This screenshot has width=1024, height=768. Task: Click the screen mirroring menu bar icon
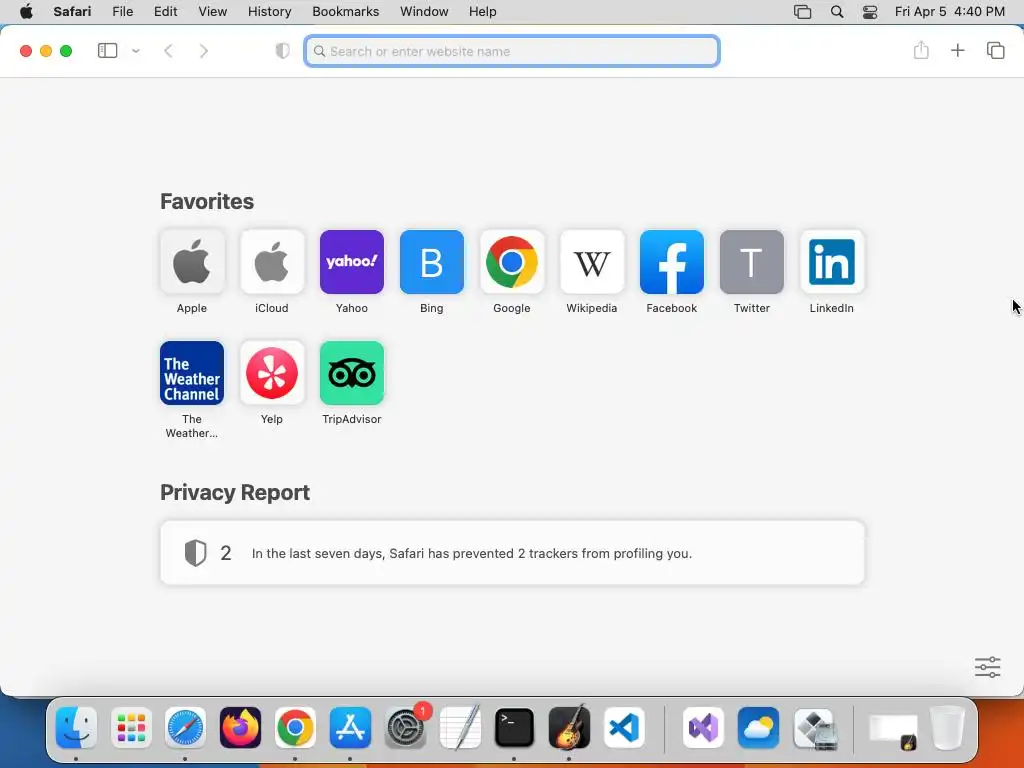(802, 12)
